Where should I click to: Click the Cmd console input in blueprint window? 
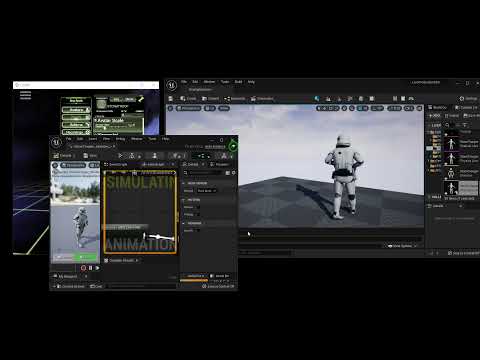pos(142,286)
